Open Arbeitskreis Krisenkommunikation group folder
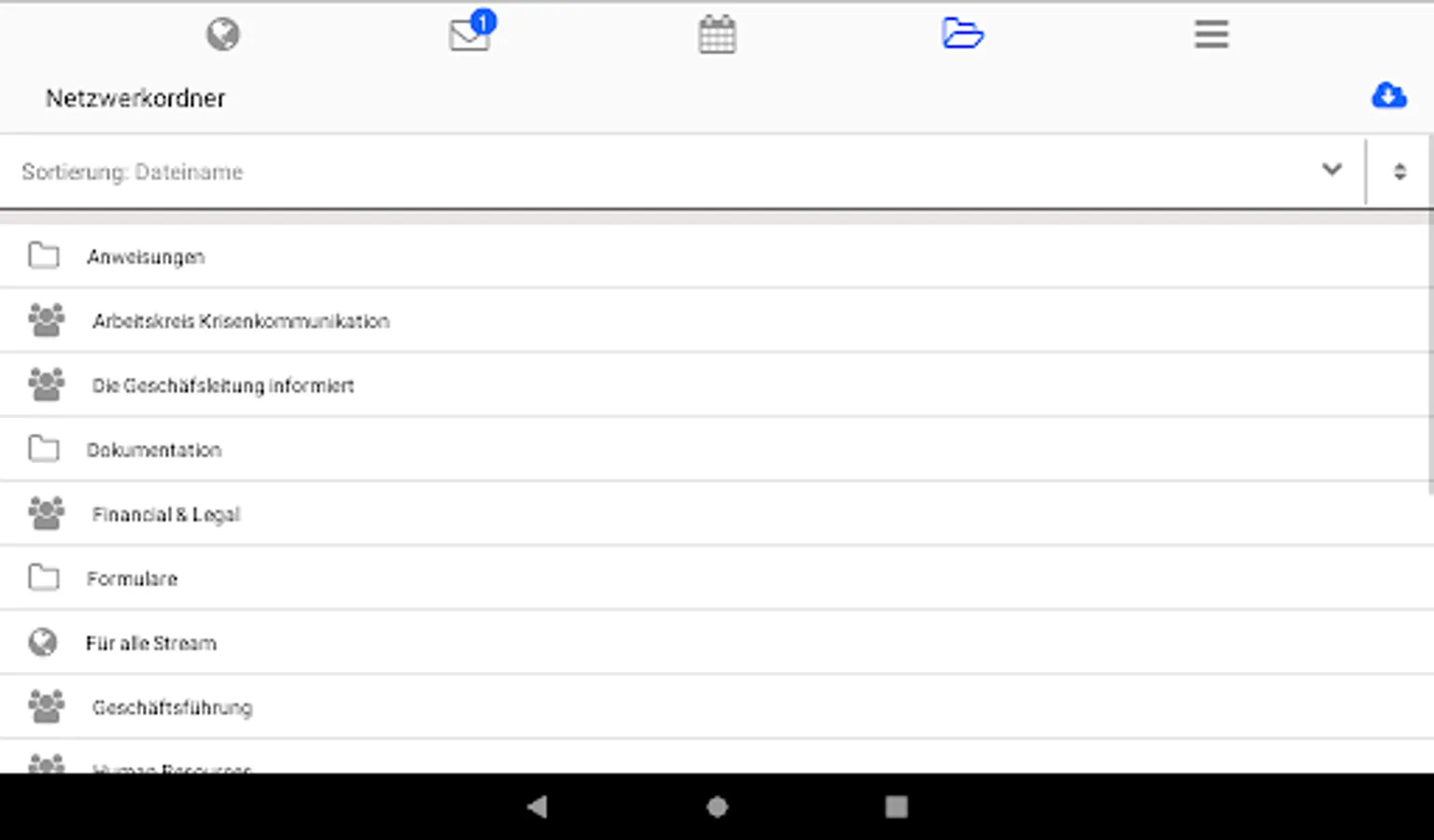The width and height of the screenshot is (1434, 840). point(714,320)
